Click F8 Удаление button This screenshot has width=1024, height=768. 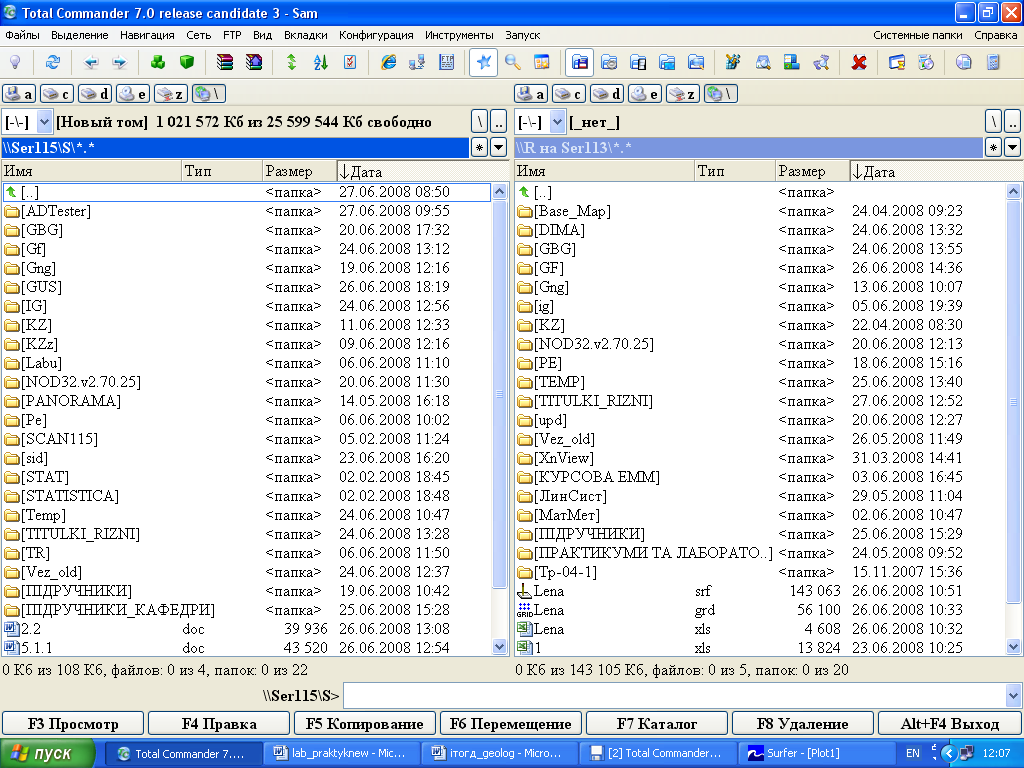coord(803,724)
